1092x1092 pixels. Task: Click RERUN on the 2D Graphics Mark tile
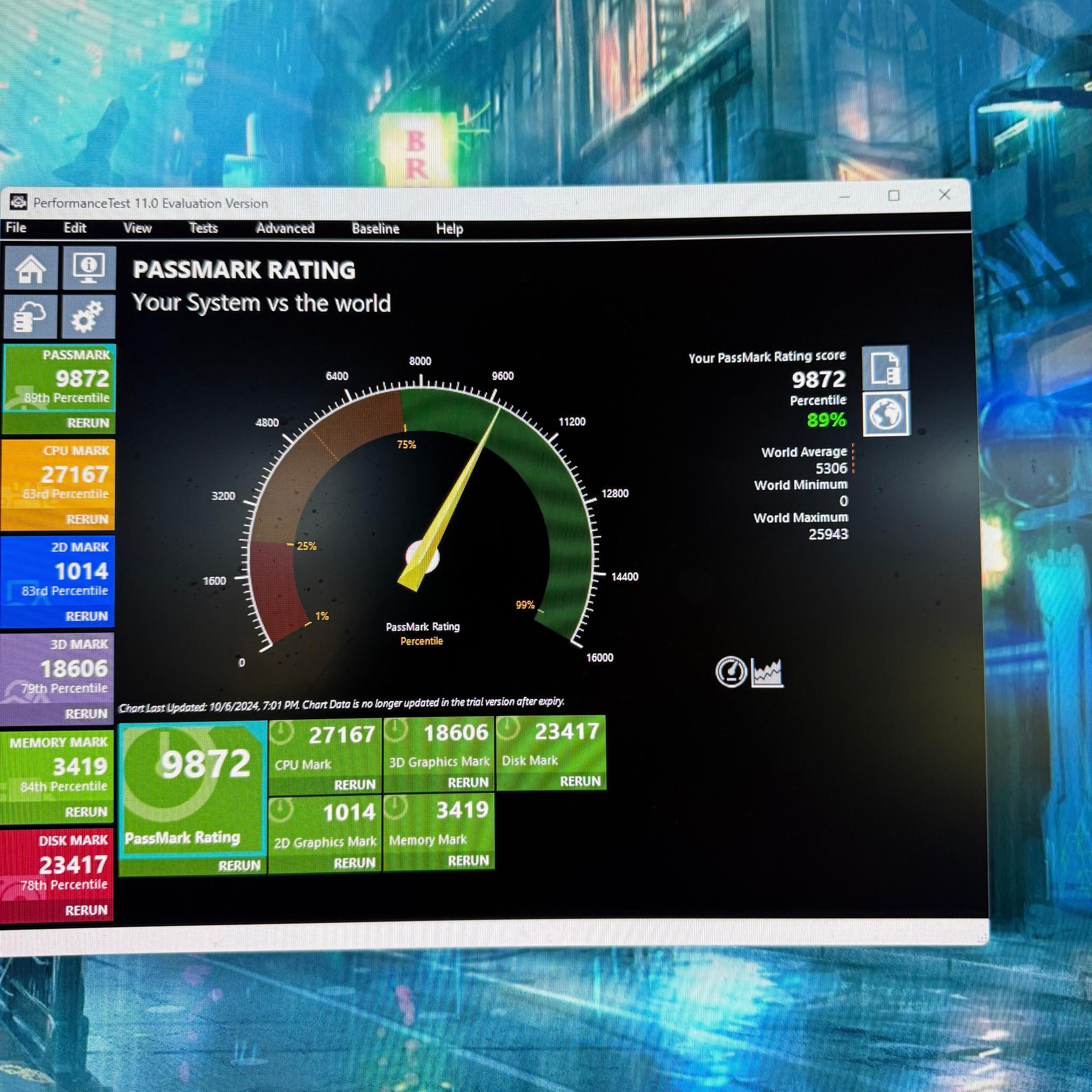click(355, 863)
